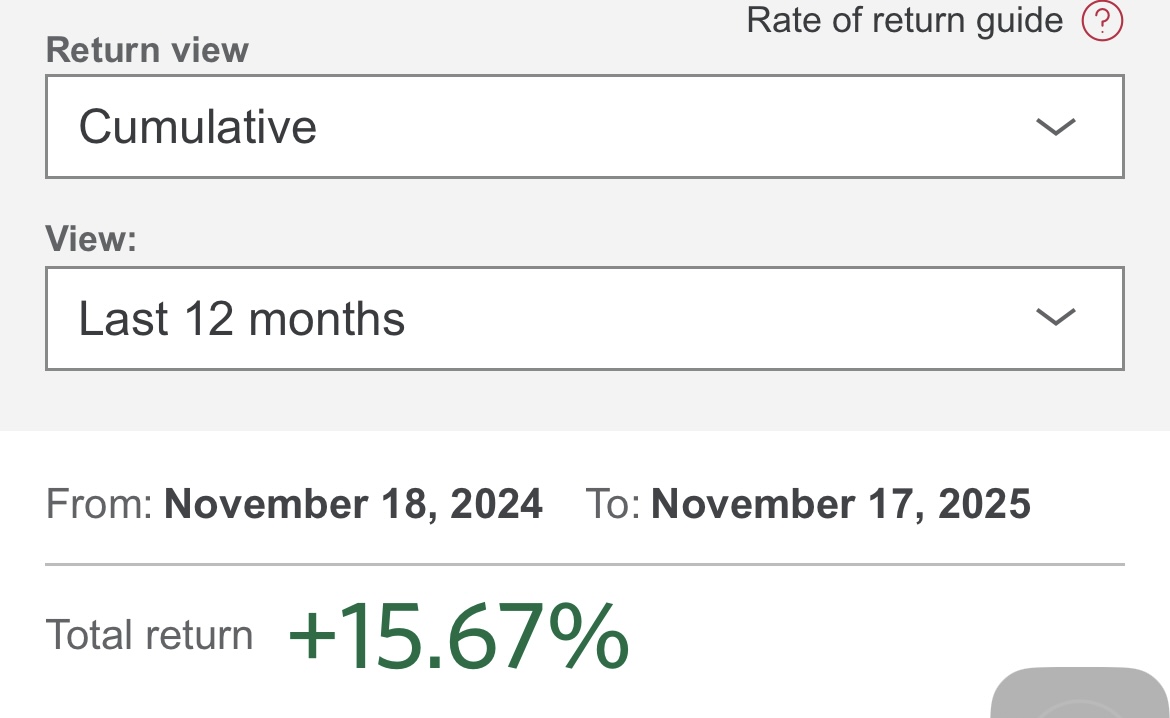1170x718 pixels.
Task: Click the 'Last 12 months' selected text
Action: click(x=242, y=319)
